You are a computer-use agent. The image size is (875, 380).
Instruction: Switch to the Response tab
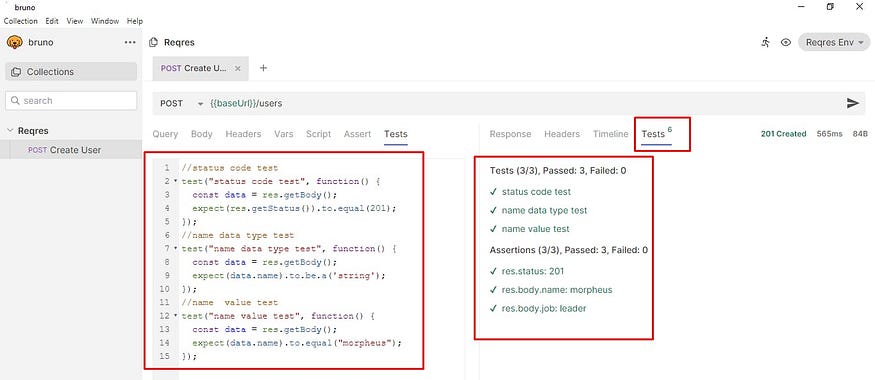pyautogui.click(x=510, y=134)
